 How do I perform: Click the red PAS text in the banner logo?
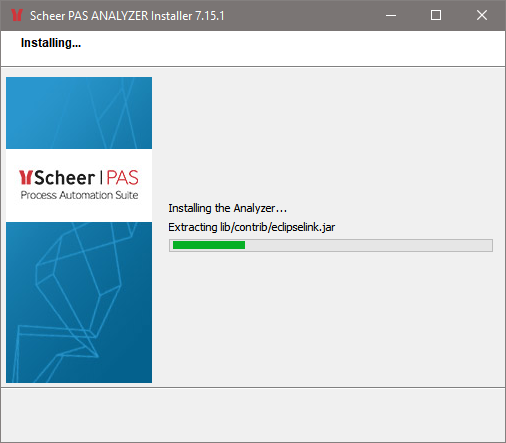click(x=122, y=178)
